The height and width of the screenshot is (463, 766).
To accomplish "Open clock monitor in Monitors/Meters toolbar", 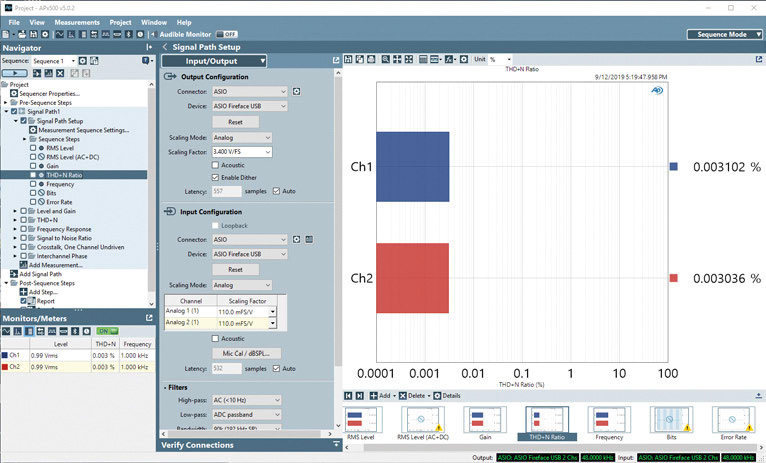I will coord(86,331).
